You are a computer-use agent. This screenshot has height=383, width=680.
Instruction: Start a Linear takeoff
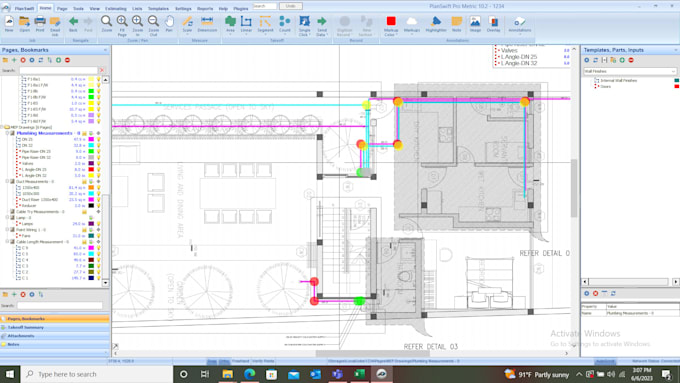click(246, 24)
